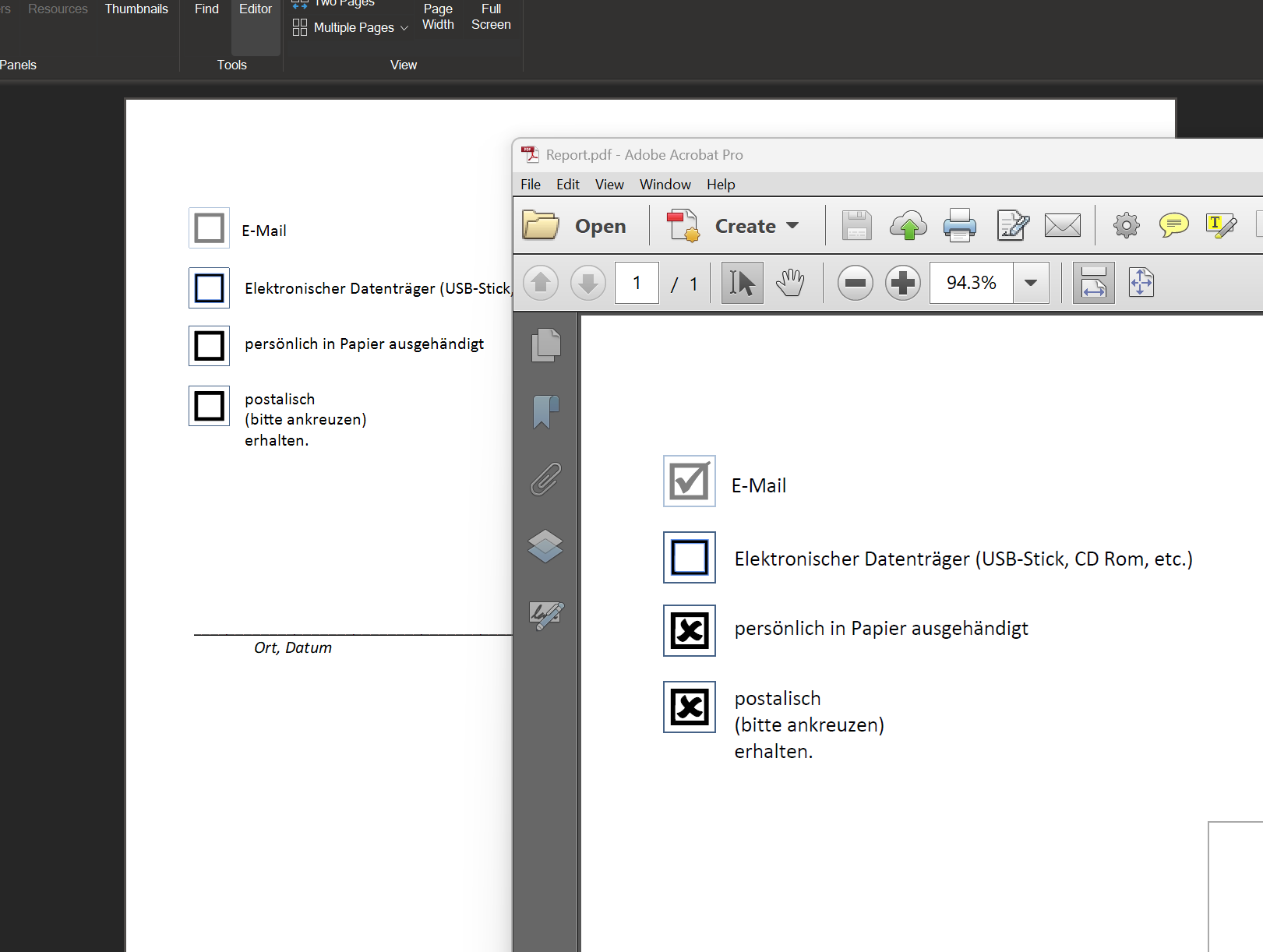1263x952 pixels.
Task: Set view to Page Width
Action: click(438, 17)
